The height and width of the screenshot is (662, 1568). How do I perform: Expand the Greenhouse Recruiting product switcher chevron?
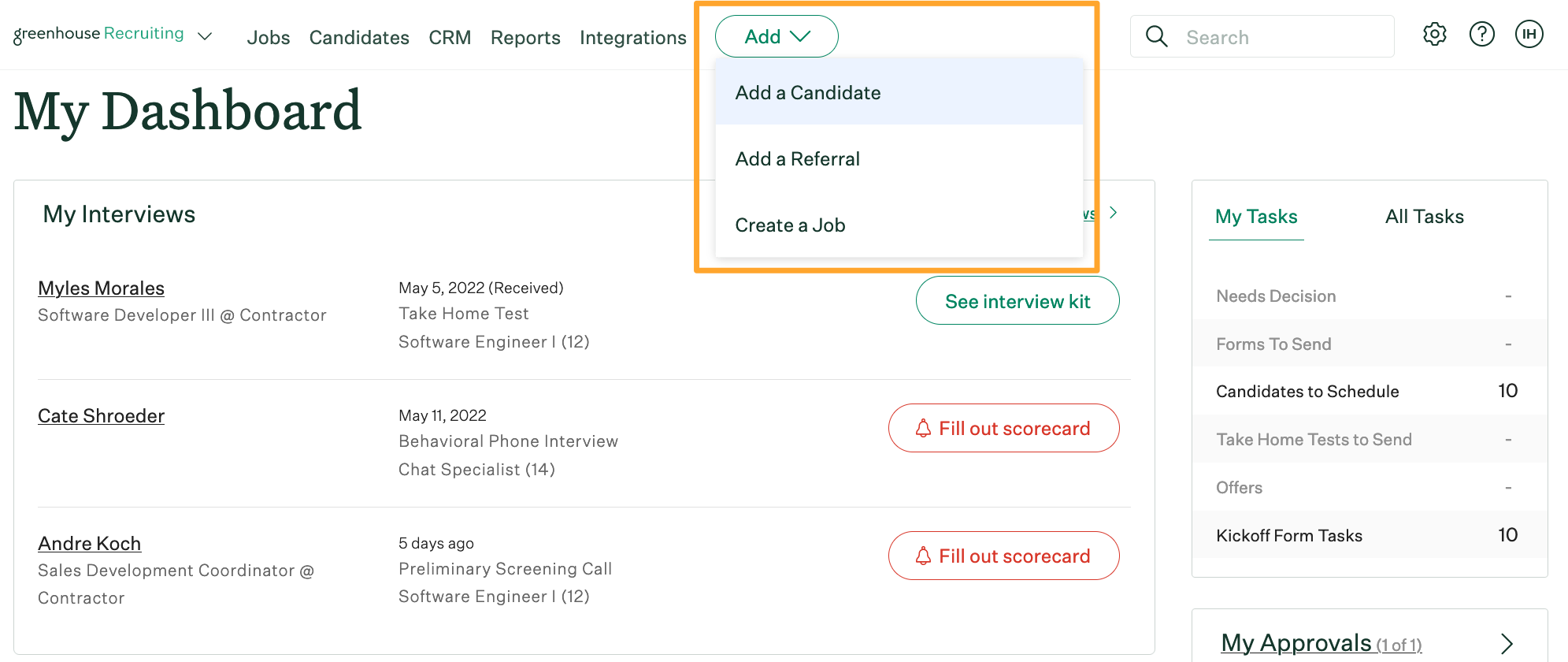point(205,36)
